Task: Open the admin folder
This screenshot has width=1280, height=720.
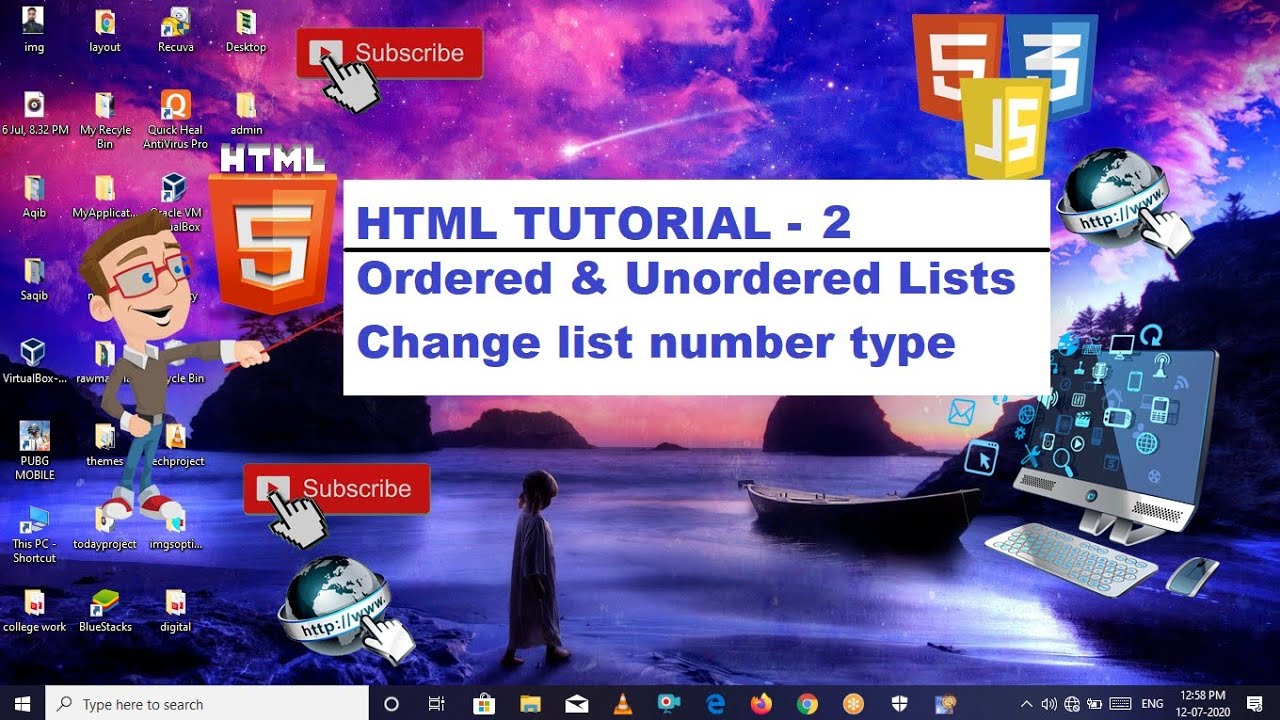Action: coord(246,113)
